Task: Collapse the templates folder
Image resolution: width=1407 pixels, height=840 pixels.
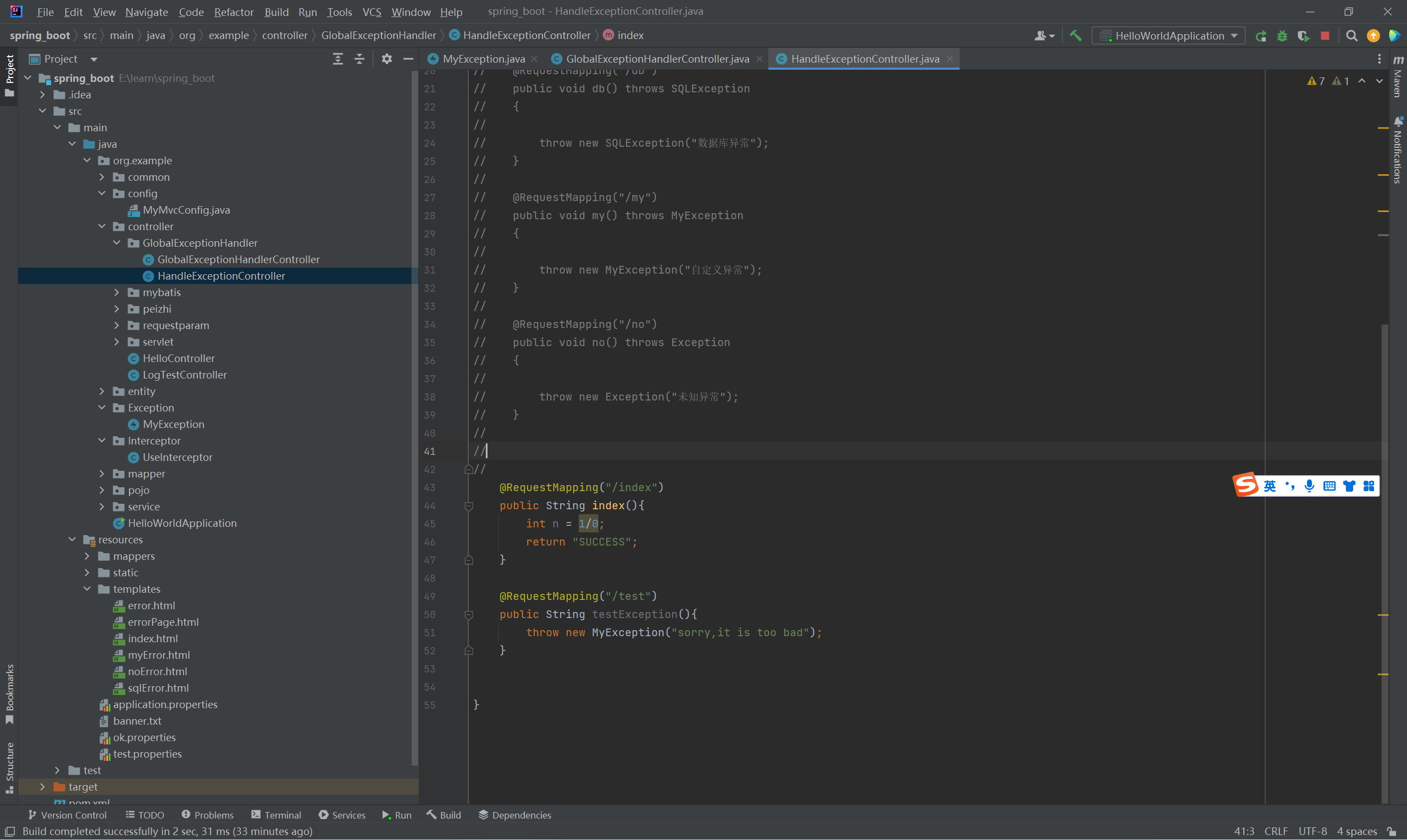Action: 87,589
